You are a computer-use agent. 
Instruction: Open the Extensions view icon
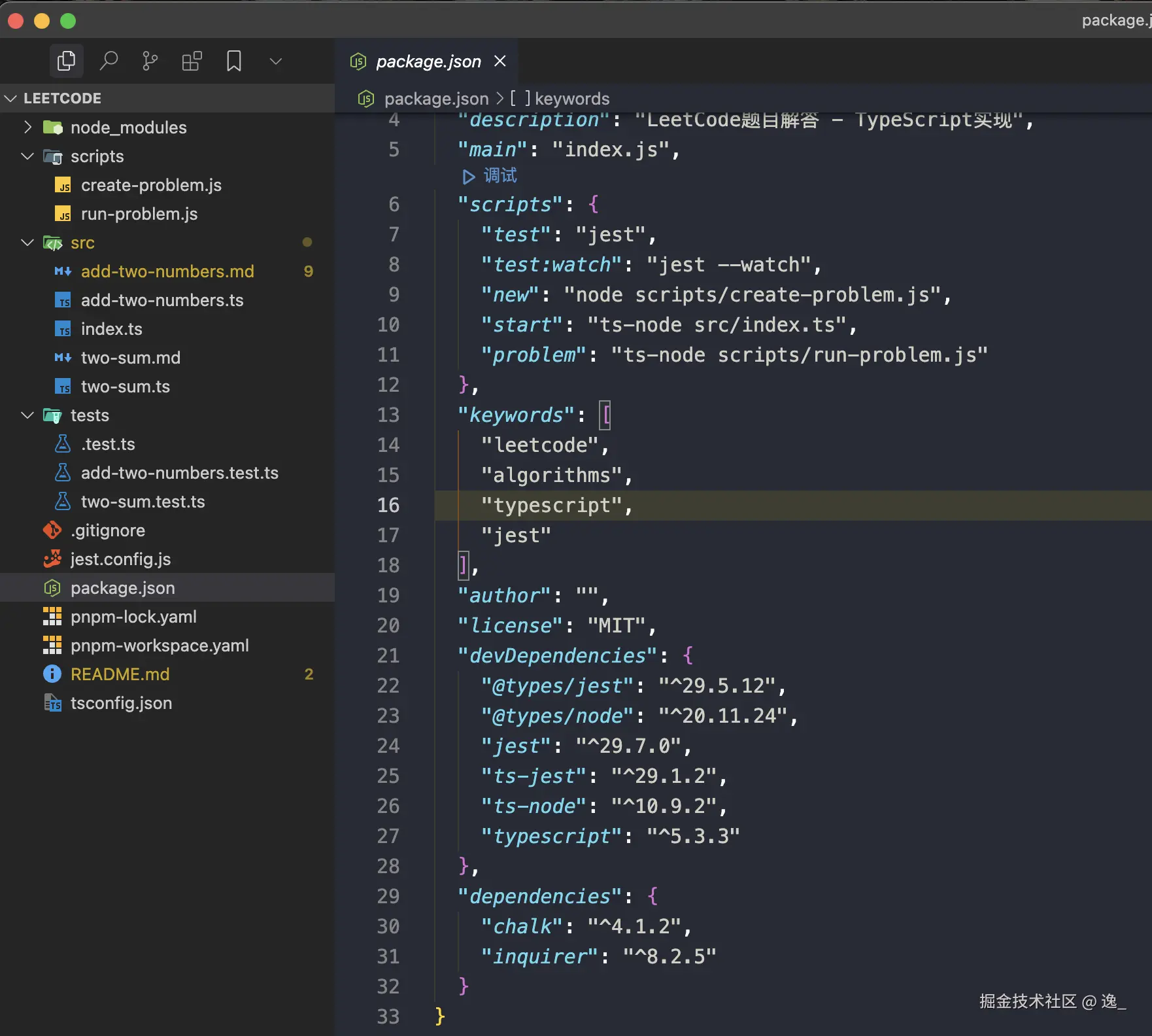192,61
